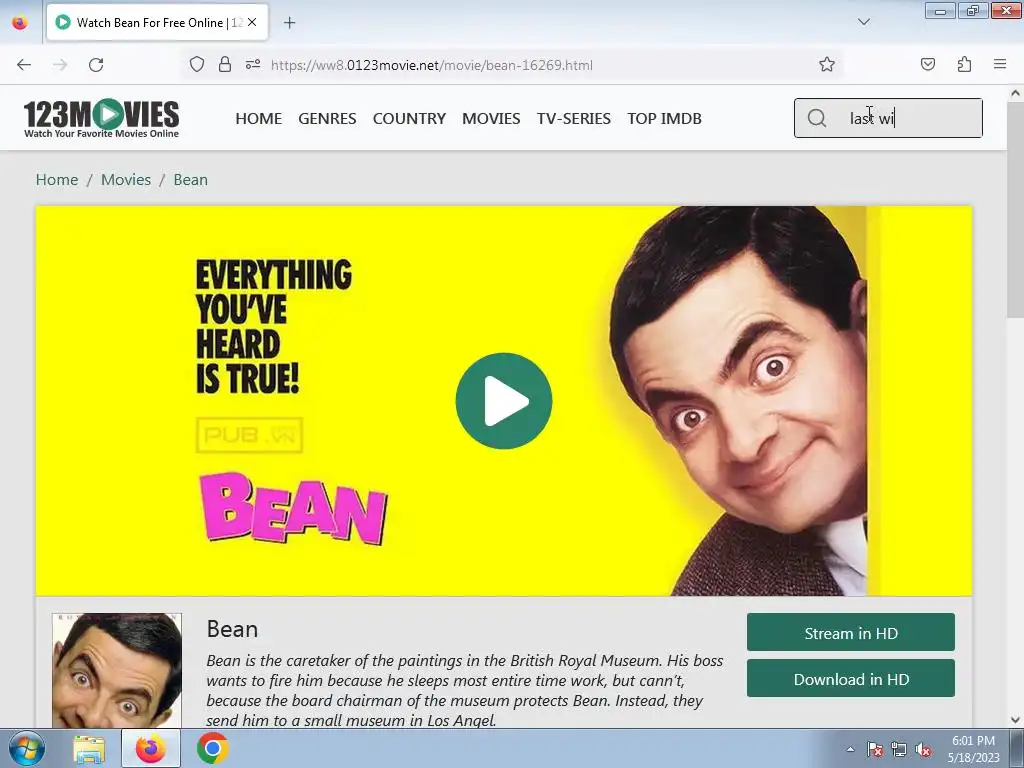Click the Movies breadcrumb link
Viewport: 1024px width, 768px height.
(126, 180)
